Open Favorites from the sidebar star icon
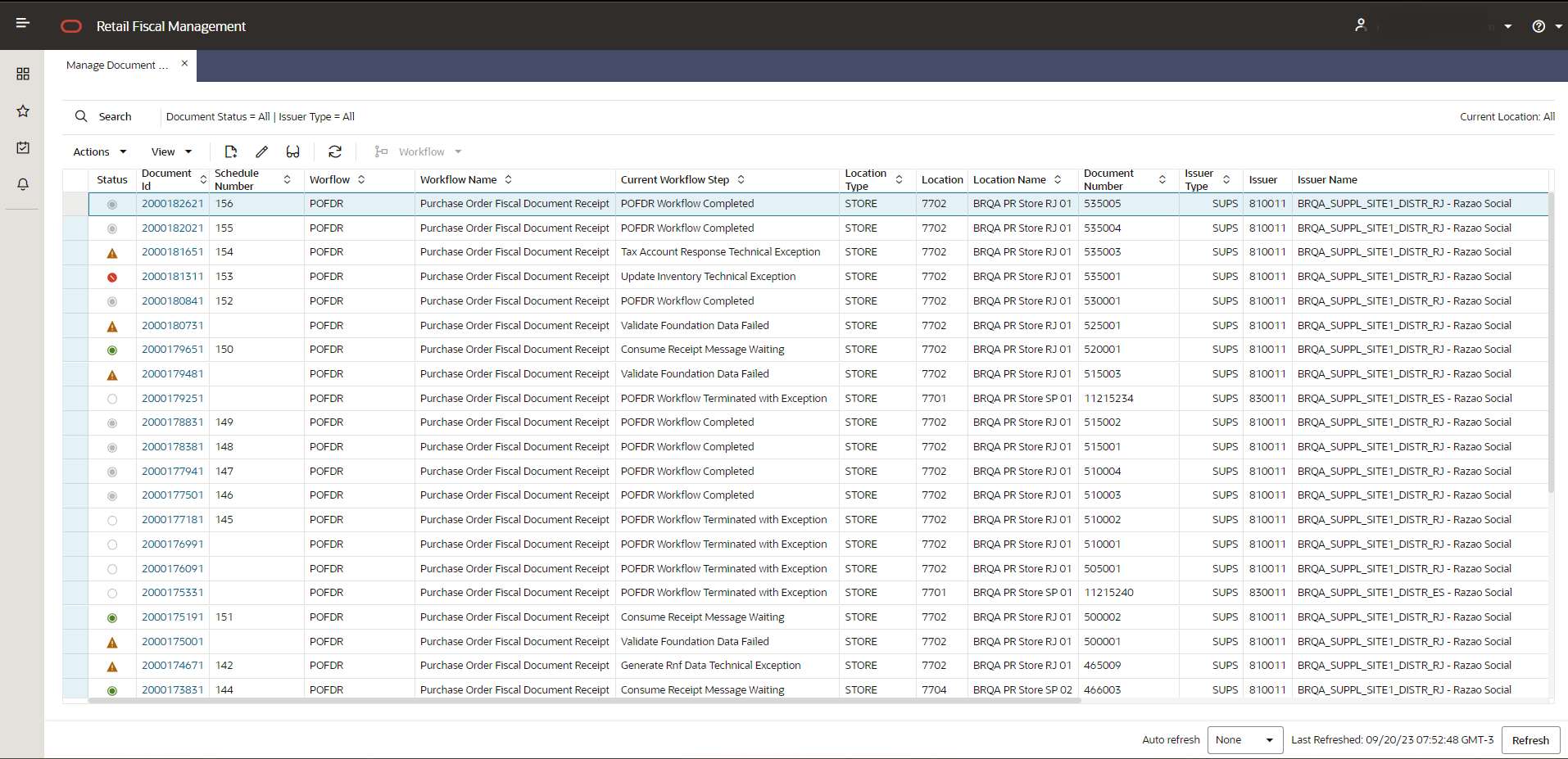 (x=22, y=111)
